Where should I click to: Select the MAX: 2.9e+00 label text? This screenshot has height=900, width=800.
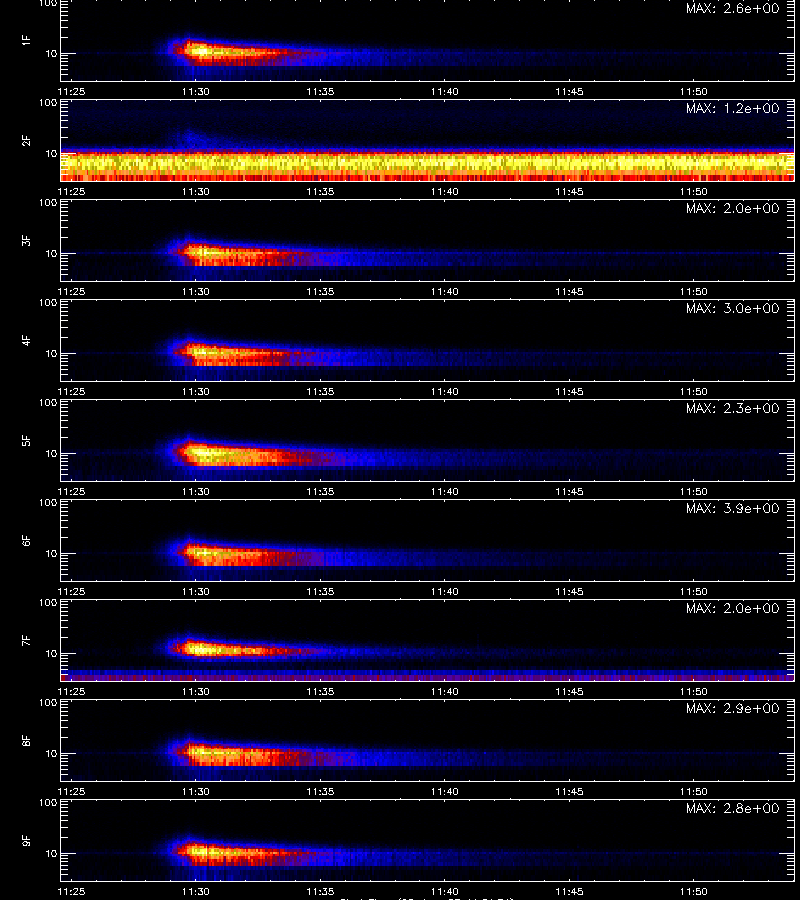(x=733, y=709)
